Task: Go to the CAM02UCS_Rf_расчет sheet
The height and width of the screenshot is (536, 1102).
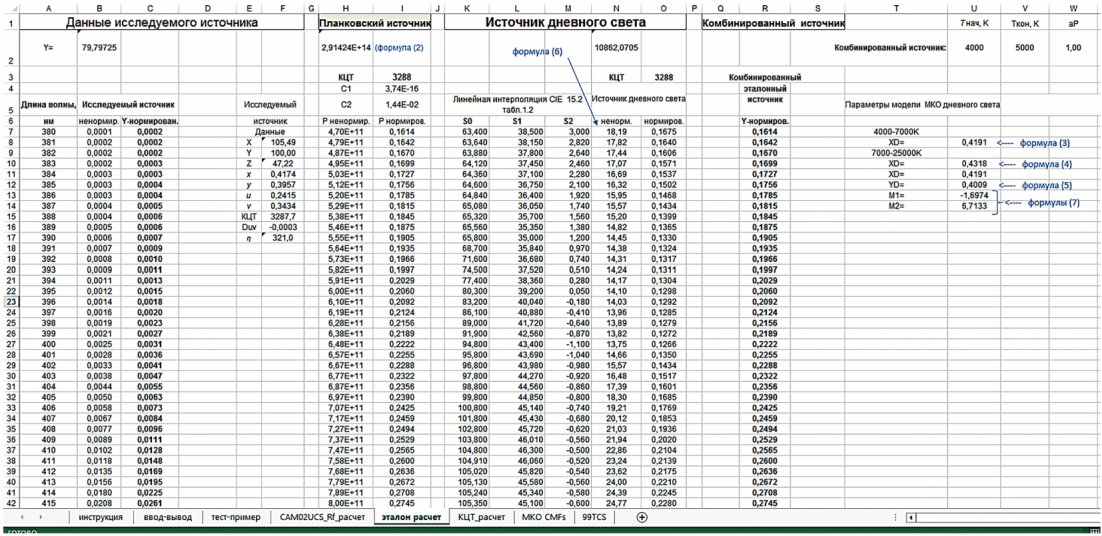Action: 320,517
